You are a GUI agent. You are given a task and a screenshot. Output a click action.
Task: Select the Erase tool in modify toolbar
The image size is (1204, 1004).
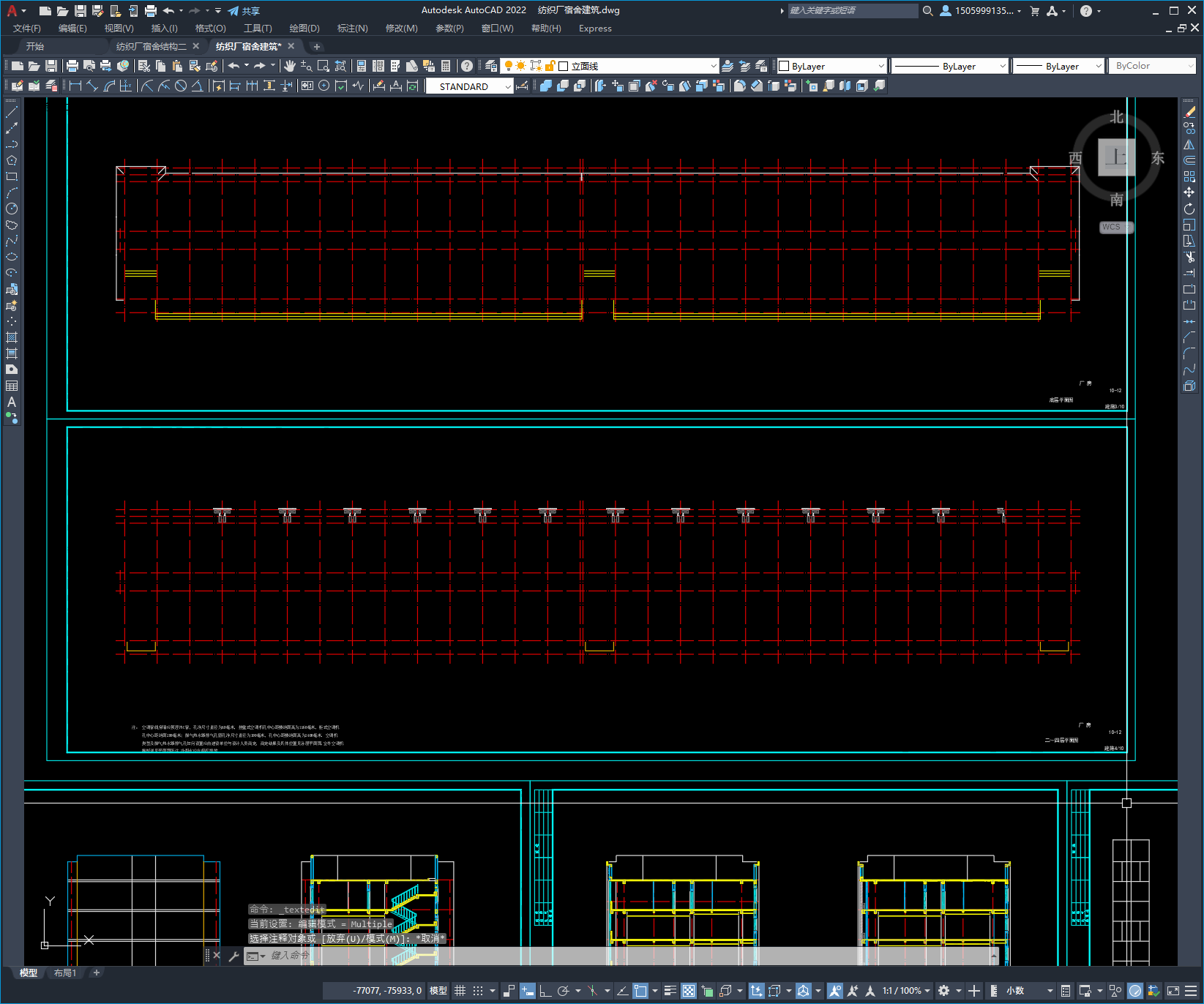[x=1189, y=112]
